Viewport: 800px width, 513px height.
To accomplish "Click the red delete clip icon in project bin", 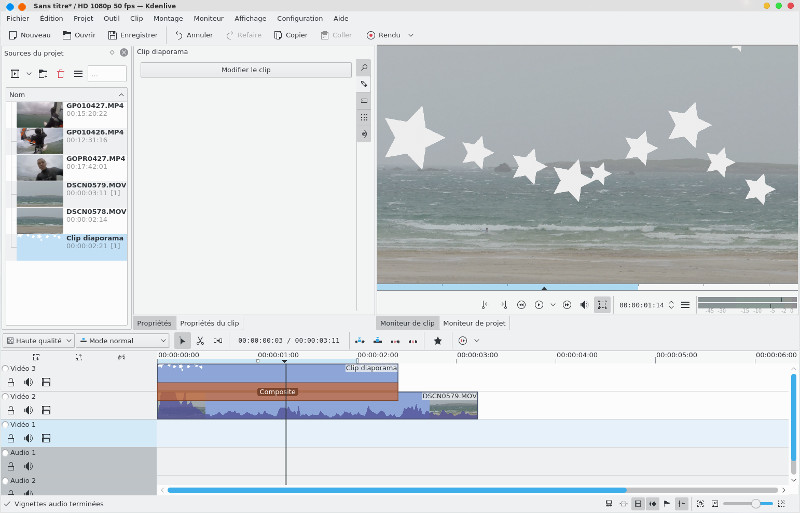I will click(x=60, y=74).
